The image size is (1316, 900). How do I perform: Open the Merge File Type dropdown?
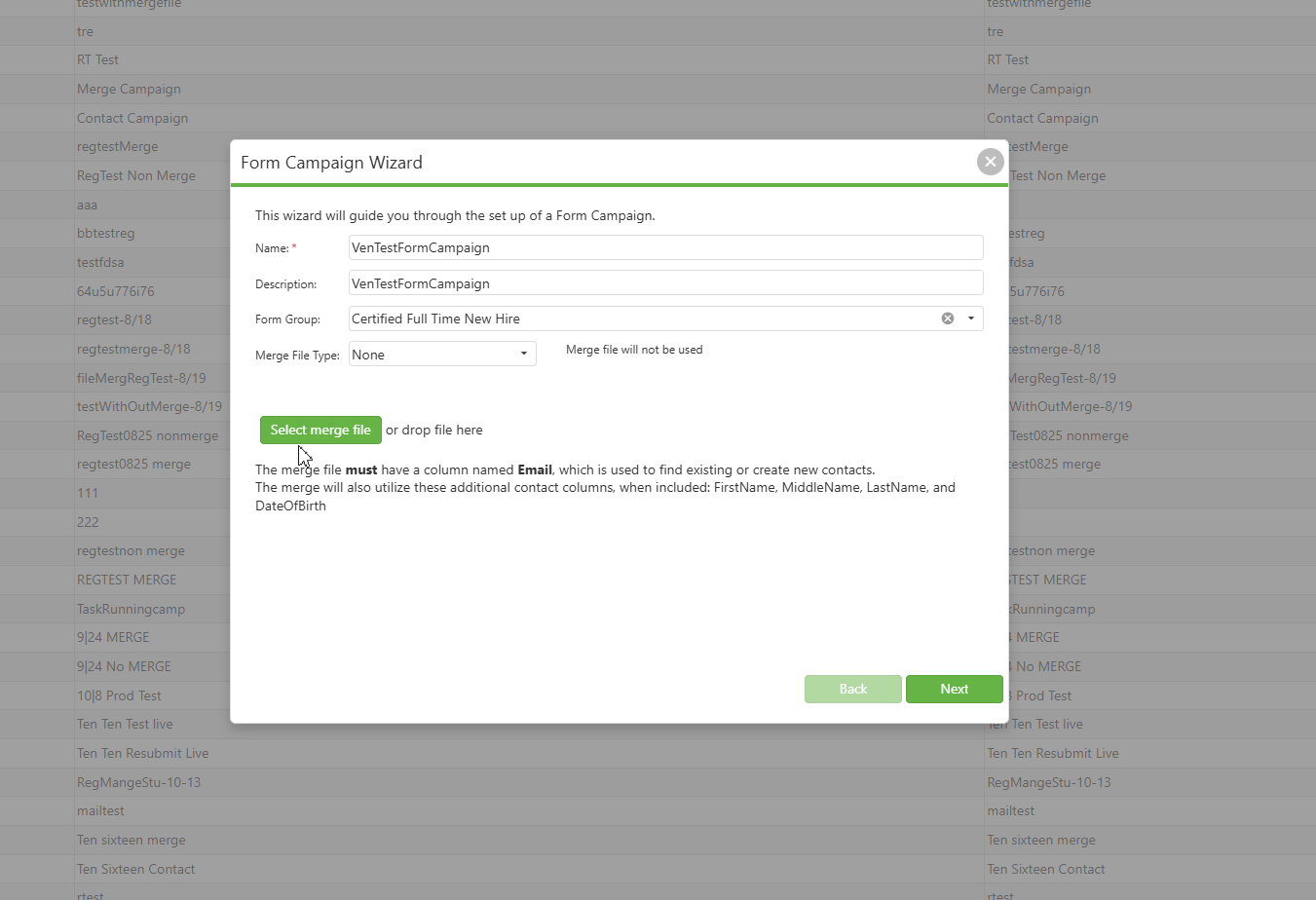(523, 355)
